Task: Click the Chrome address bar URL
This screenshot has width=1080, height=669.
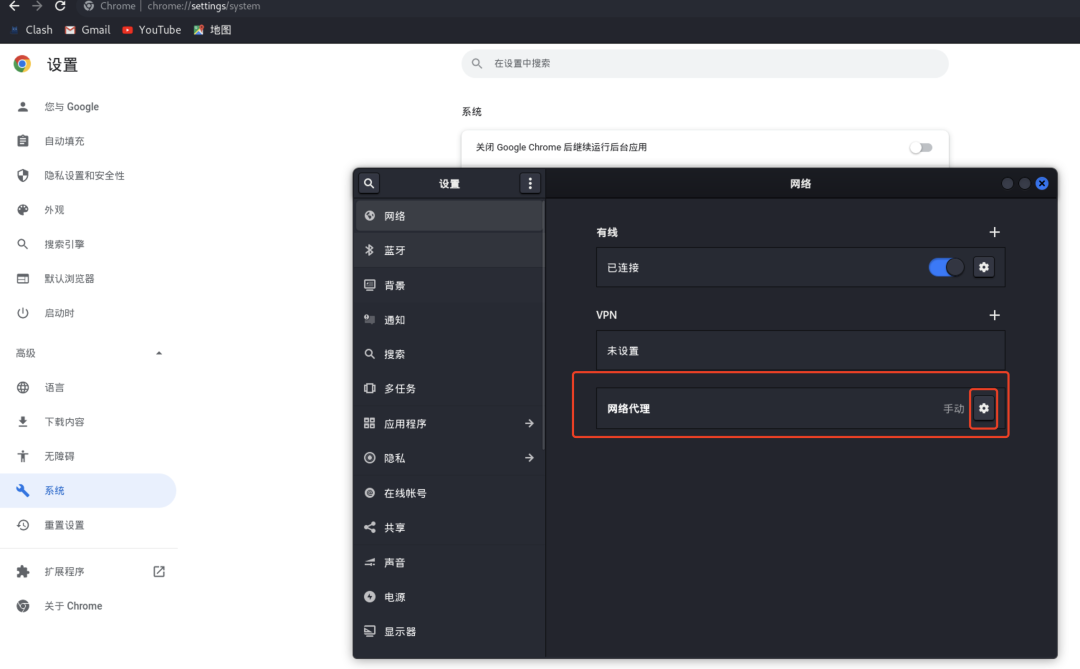Action: point(204,6)
